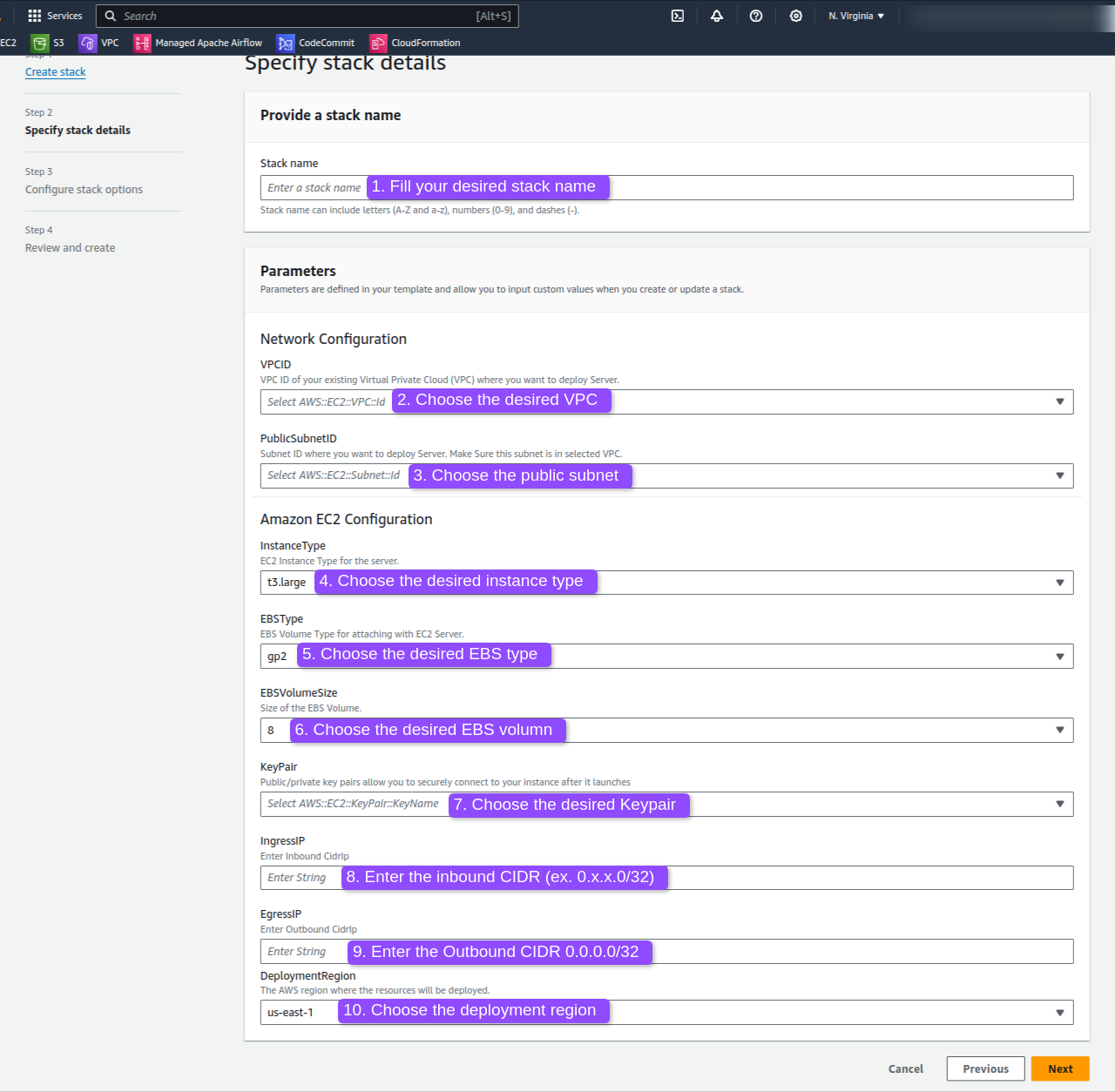Expand the KeyPair dropdown
This screenshot has width=1115, height=1092.
coord(666,804)
